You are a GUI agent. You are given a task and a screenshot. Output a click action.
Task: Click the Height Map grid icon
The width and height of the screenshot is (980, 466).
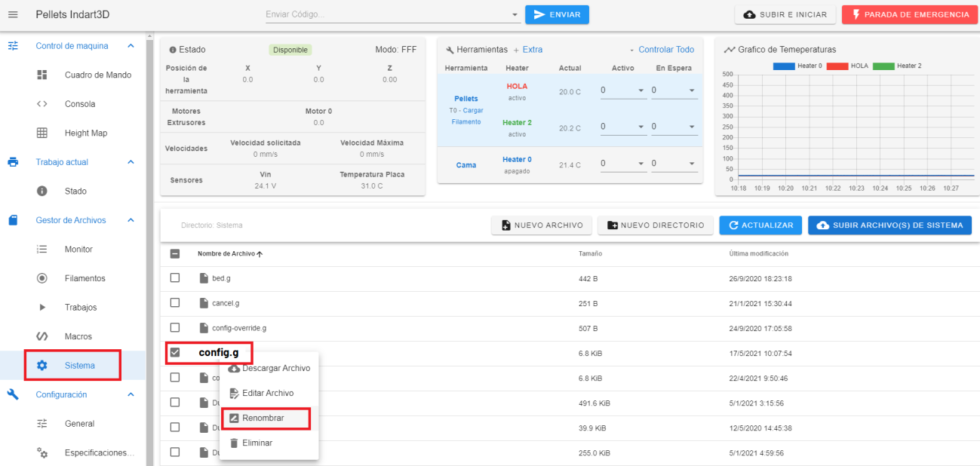[42, 133]
